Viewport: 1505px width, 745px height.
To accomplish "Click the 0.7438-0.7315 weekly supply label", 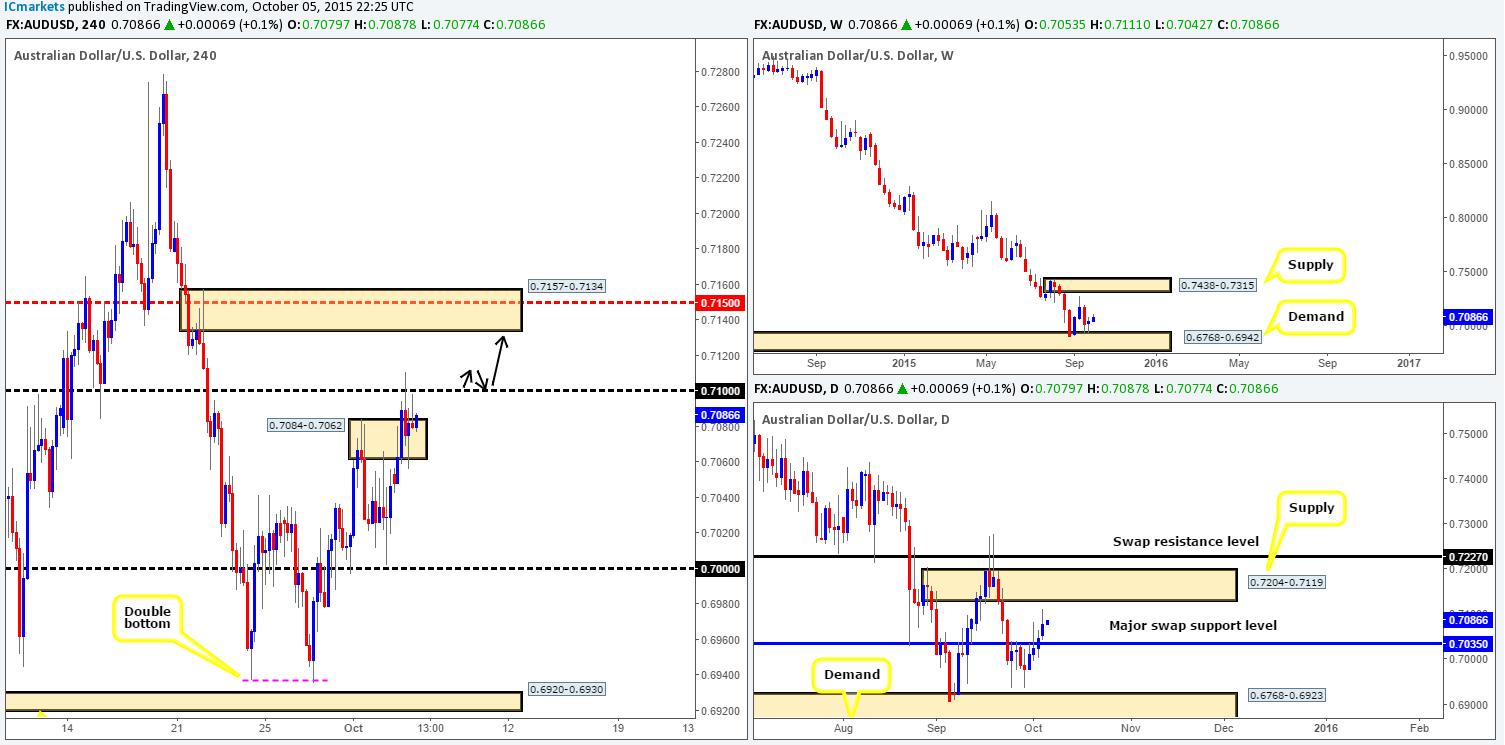I will pyautogui.click(x=1220, y=285).
